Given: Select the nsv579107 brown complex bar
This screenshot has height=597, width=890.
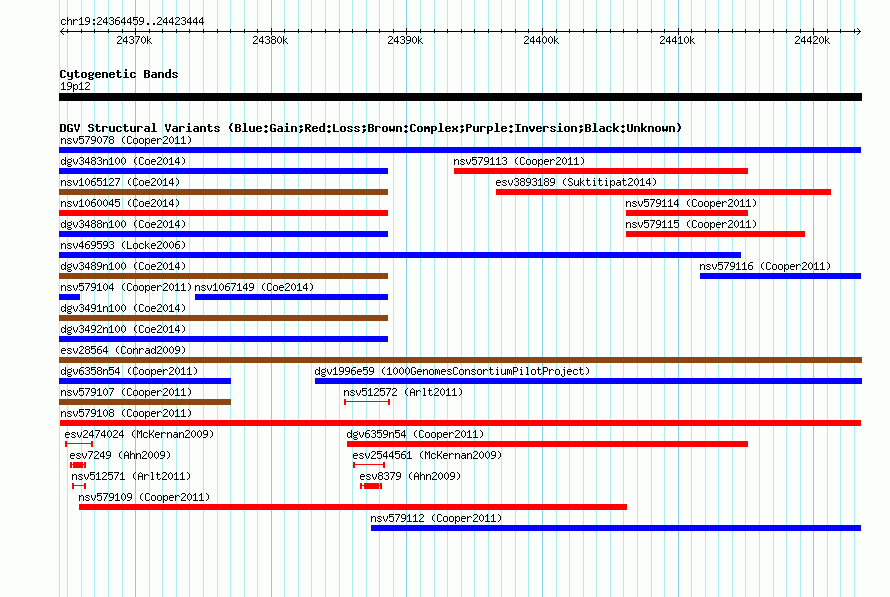Looking at the screenshot, I should pos(145,402).
